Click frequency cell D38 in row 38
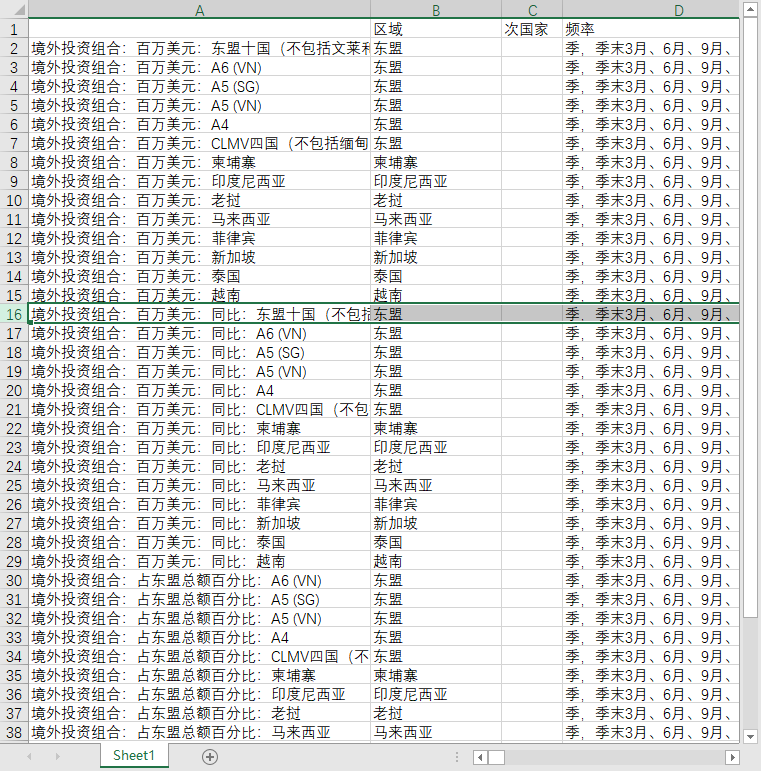 [651, 733]
